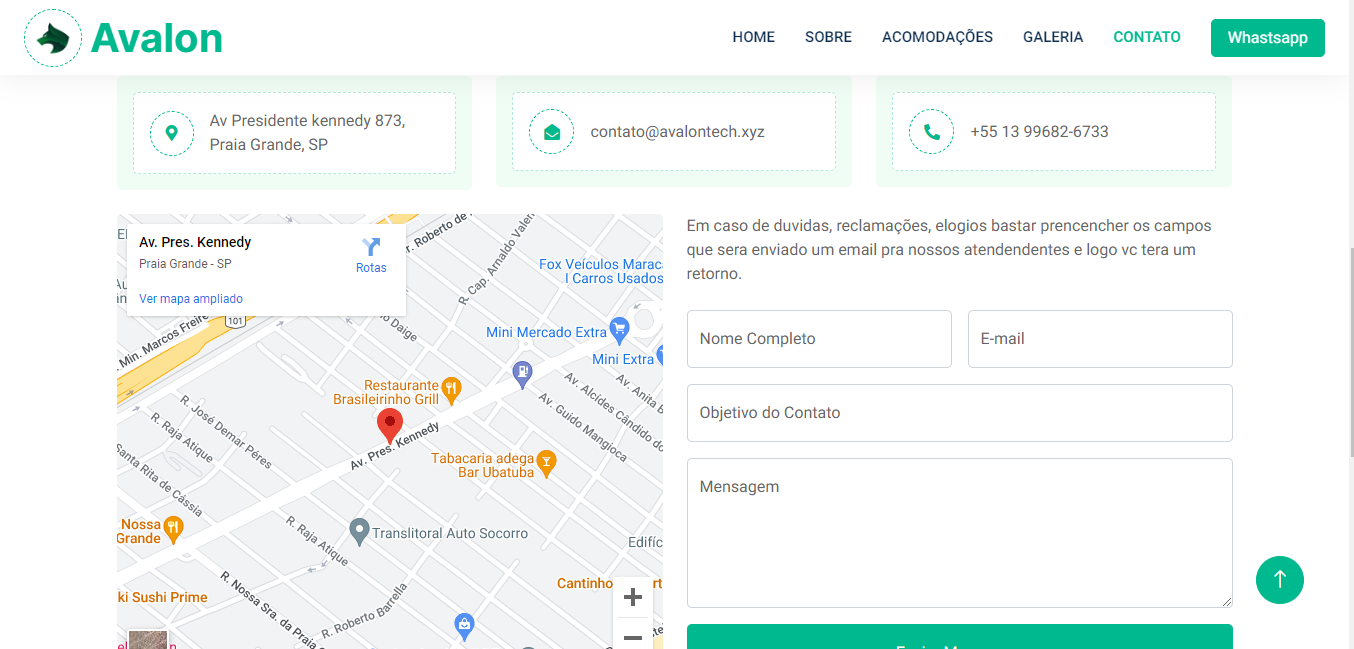Click the location pin address icon

click(172, 133)
